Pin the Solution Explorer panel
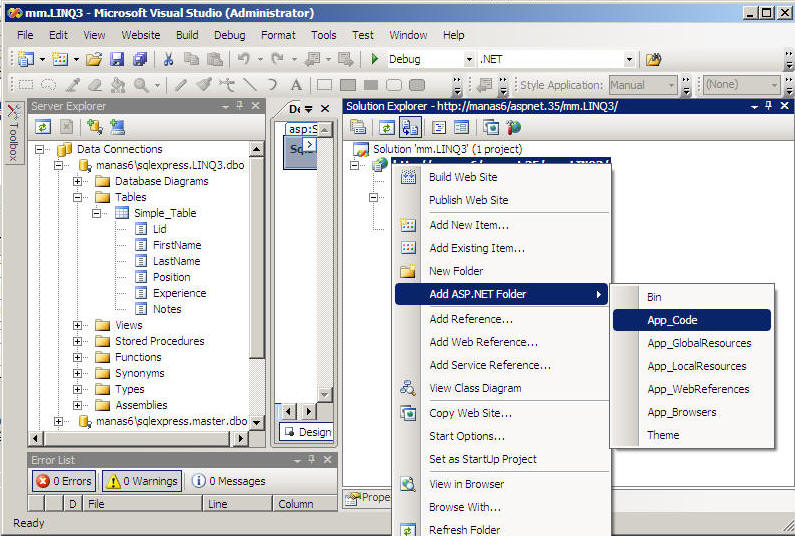This screenshot has height=536, width=795. 769,105
